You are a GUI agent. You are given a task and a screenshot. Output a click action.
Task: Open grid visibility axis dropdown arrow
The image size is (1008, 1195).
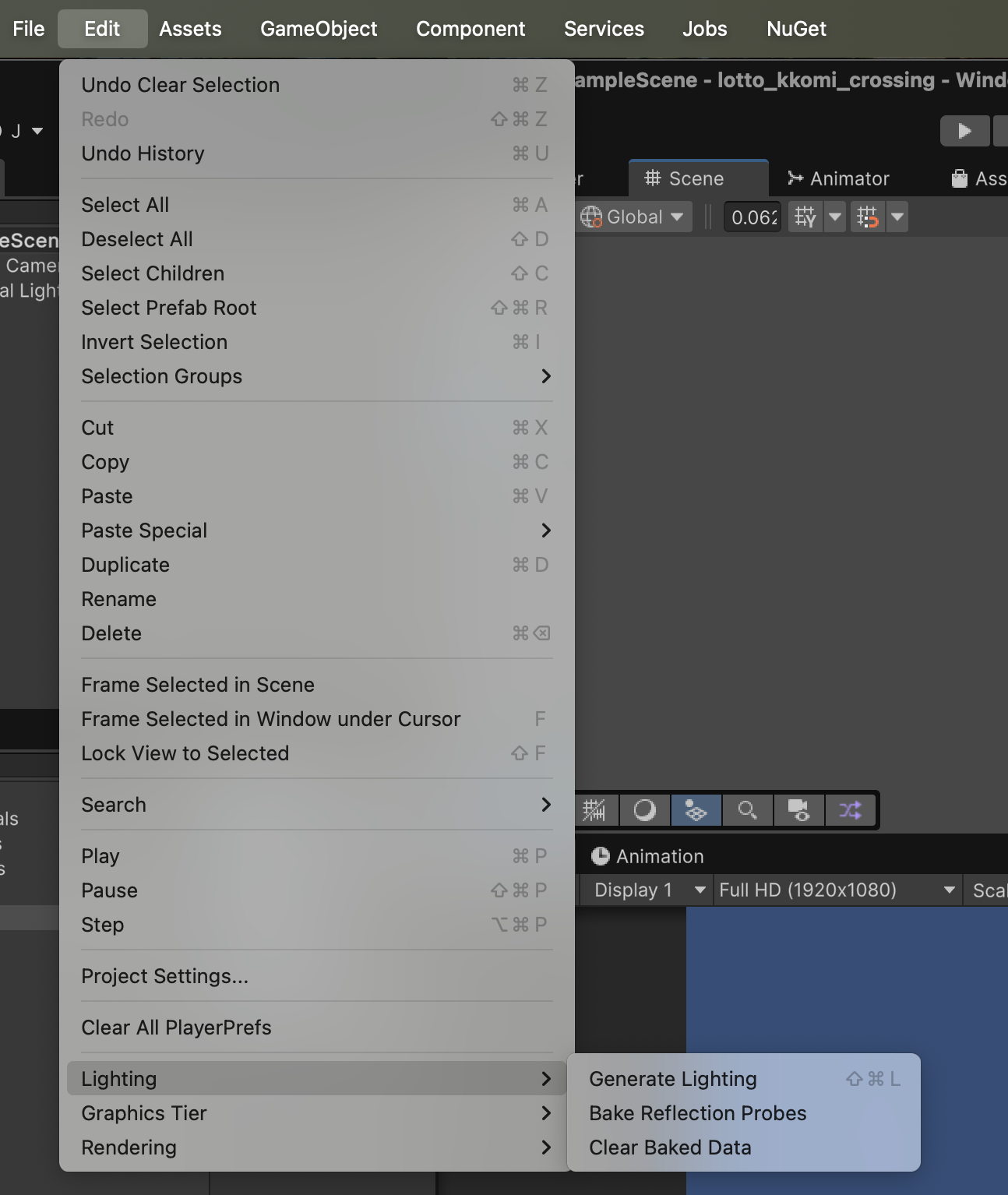point(835,217)
